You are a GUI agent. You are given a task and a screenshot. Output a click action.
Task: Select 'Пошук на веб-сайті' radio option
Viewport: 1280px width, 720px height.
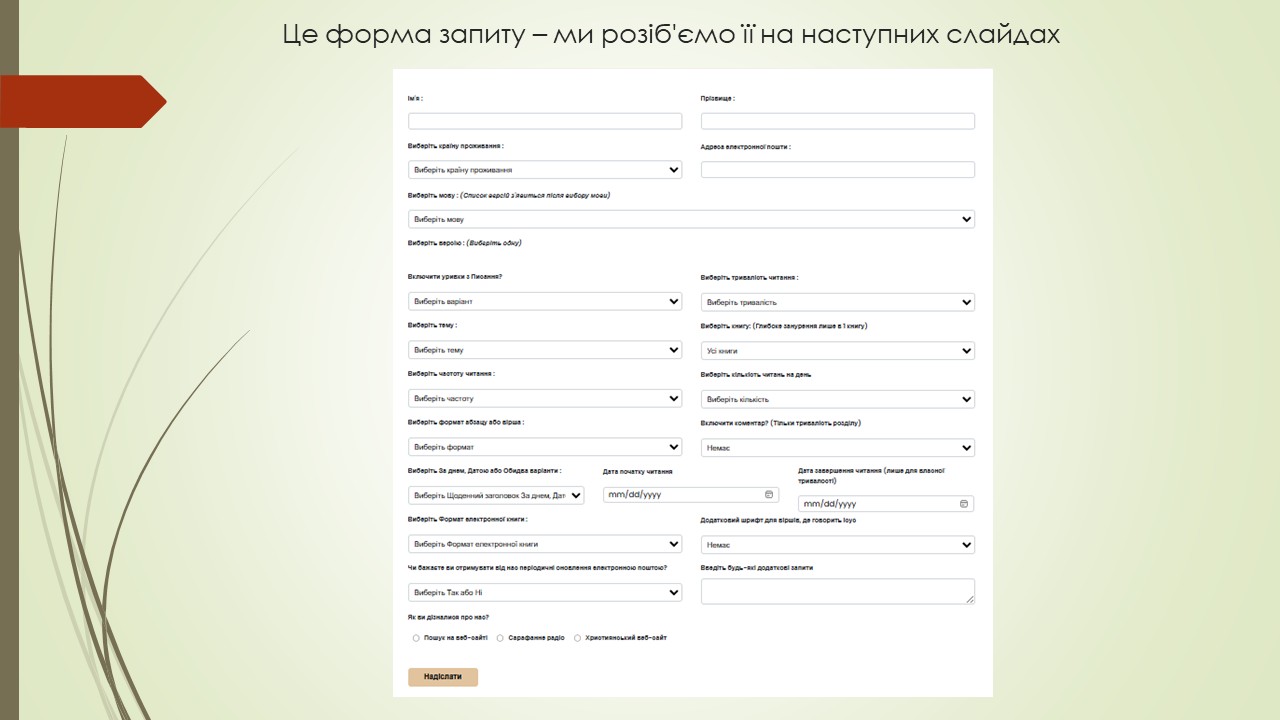coord(416,638)
